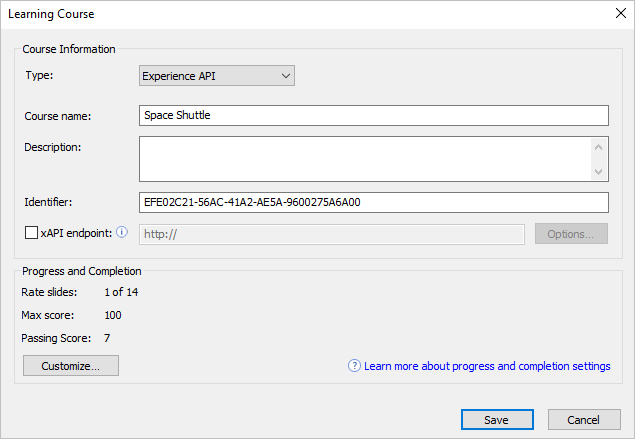
Task: Click into the Course name field
Action: [373, 115]
